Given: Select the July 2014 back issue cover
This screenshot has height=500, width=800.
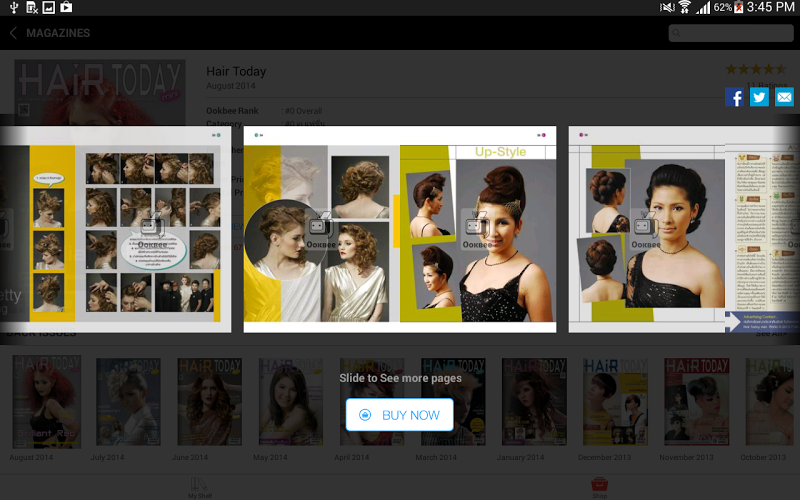Looking at the screenshot, I should (x=129, y=402).
